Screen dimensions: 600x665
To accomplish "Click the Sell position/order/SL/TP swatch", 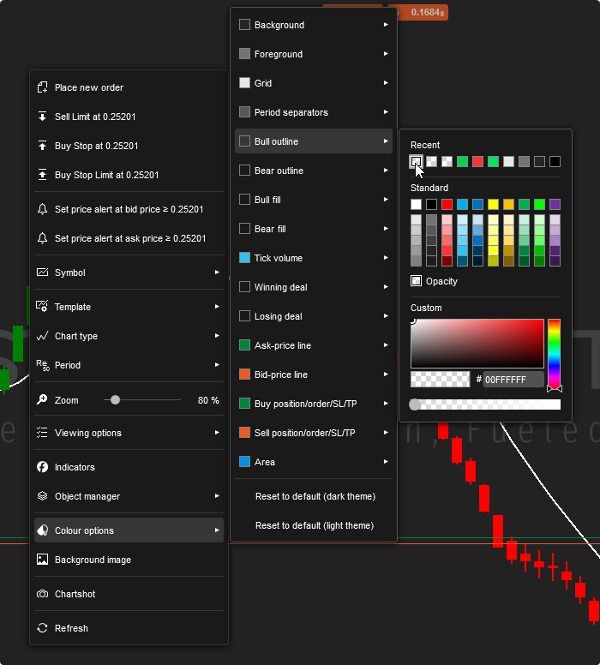I will coord(245,433).
